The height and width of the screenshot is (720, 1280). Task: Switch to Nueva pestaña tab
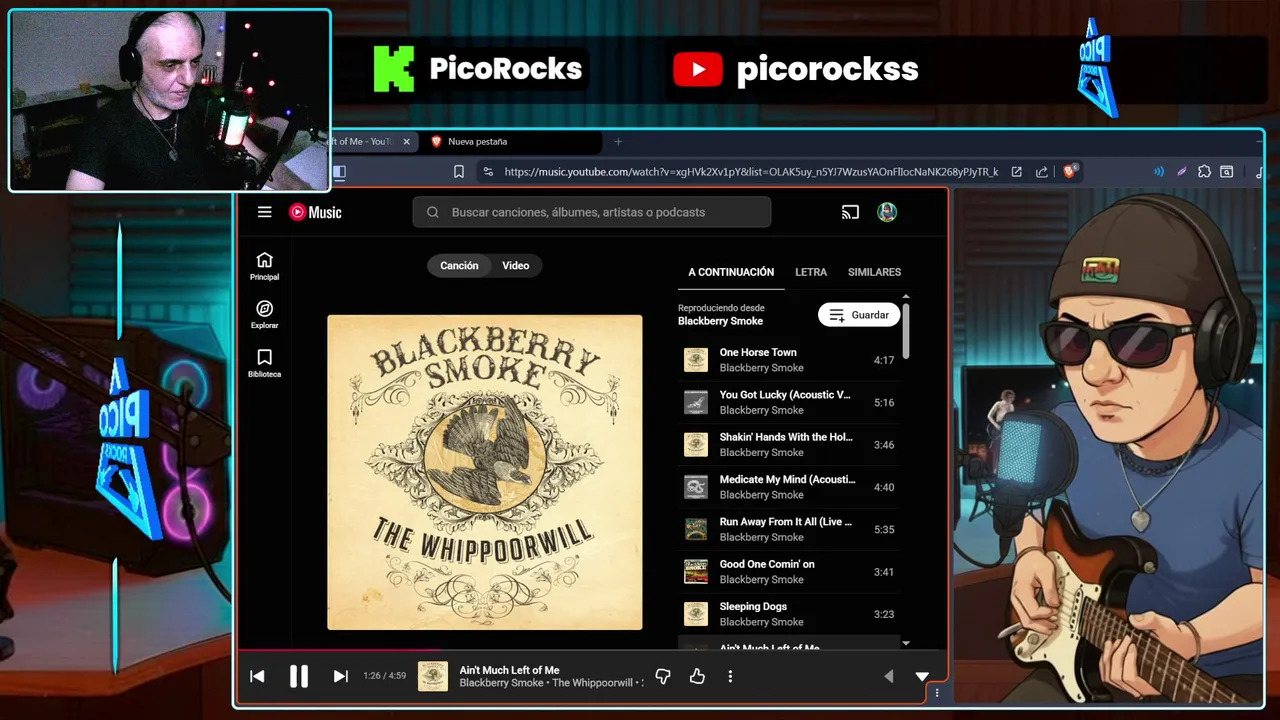510,142
